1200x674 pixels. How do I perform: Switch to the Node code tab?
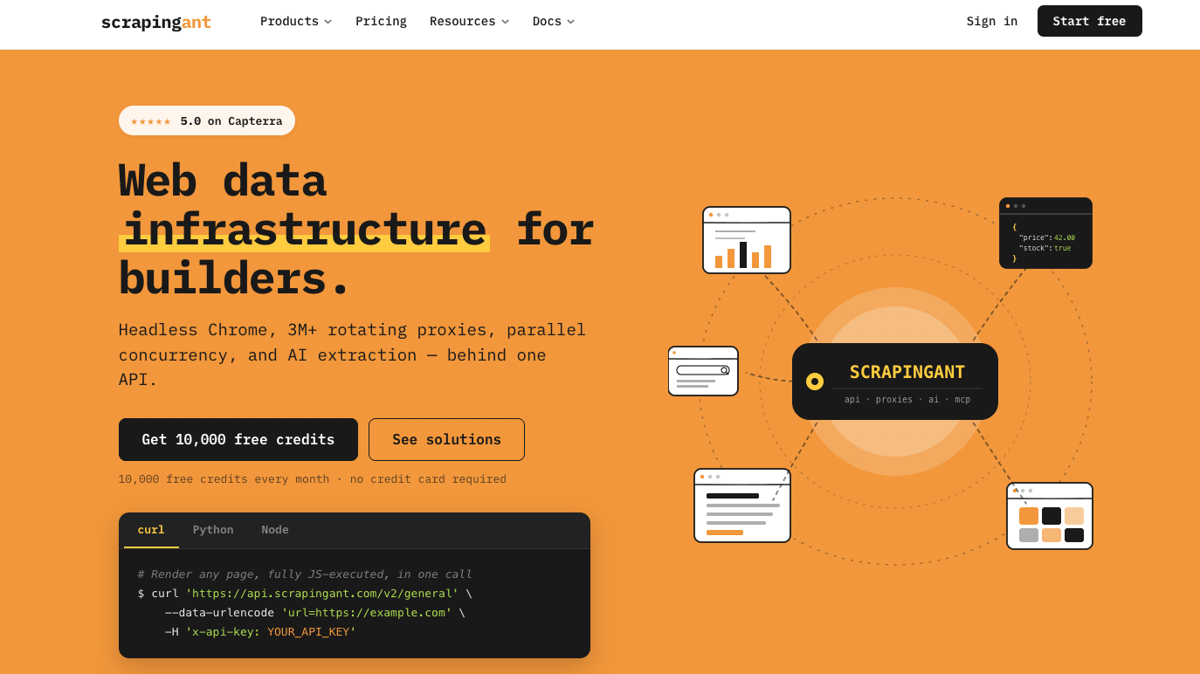point(275,530)
